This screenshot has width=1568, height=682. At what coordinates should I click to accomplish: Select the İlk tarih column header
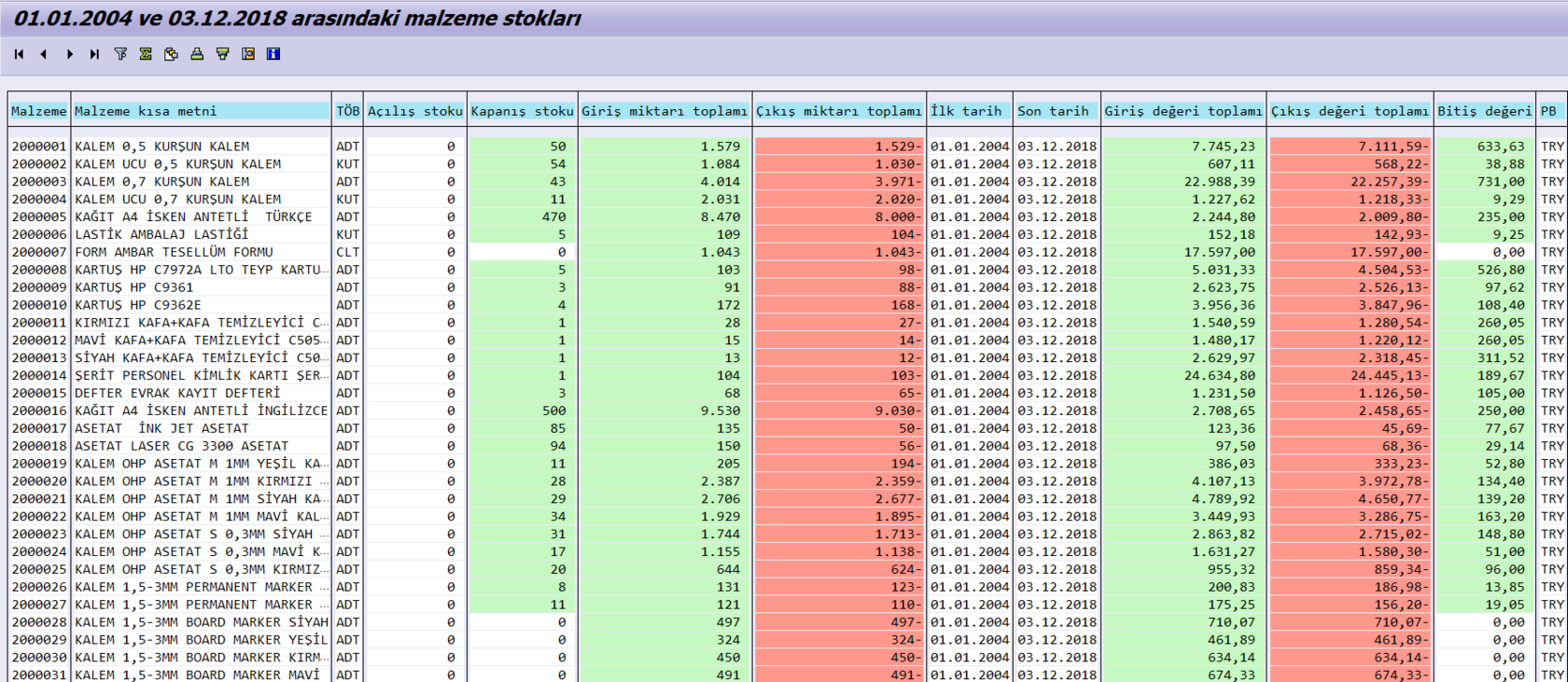[970, 111]
